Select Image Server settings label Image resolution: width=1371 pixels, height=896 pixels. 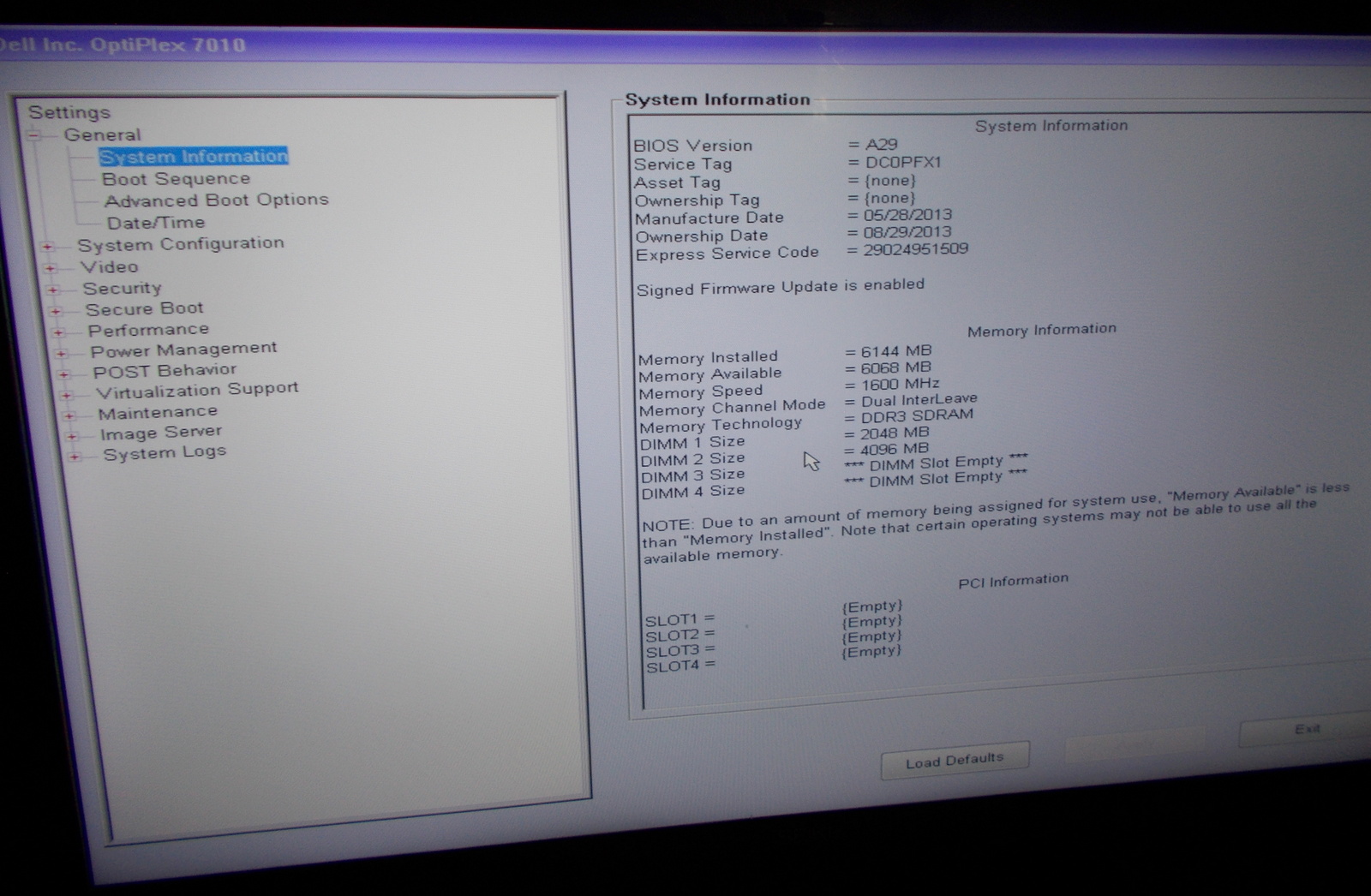tap(160, 433)
